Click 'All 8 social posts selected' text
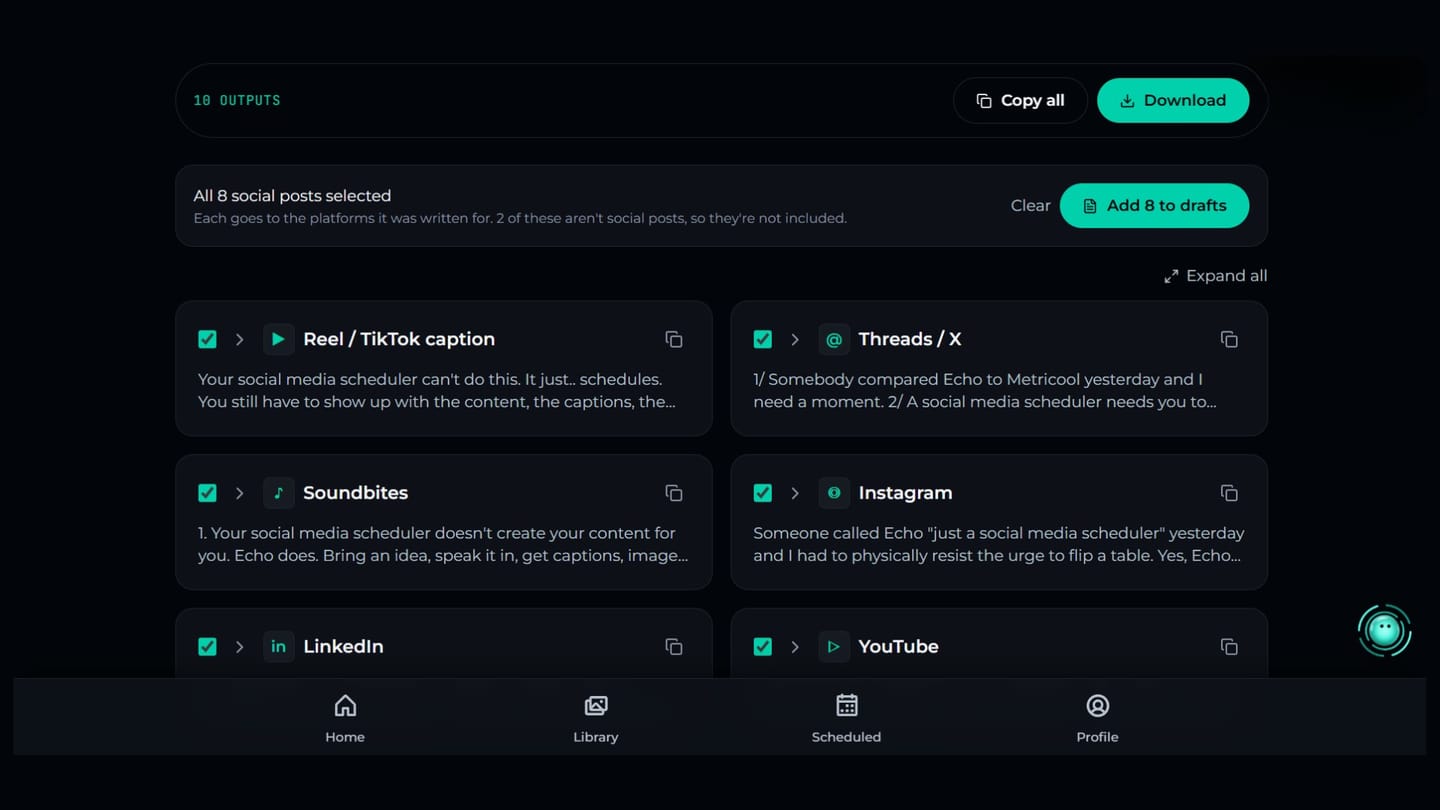The width and height of the screenshot is (1440, 810). [292, 196]
